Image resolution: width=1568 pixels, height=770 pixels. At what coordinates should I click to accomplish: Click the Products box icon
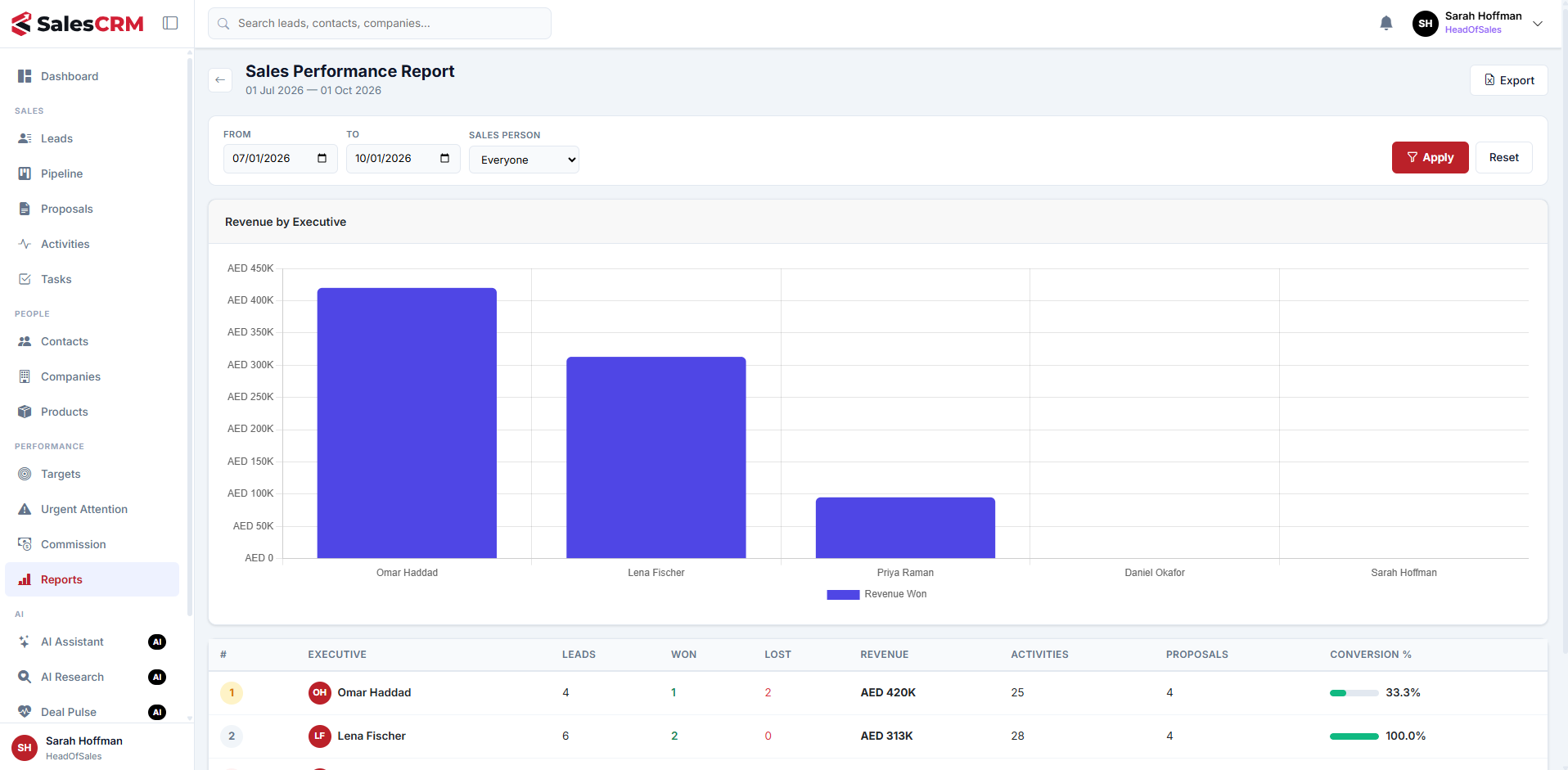click(x=25, y=412)
